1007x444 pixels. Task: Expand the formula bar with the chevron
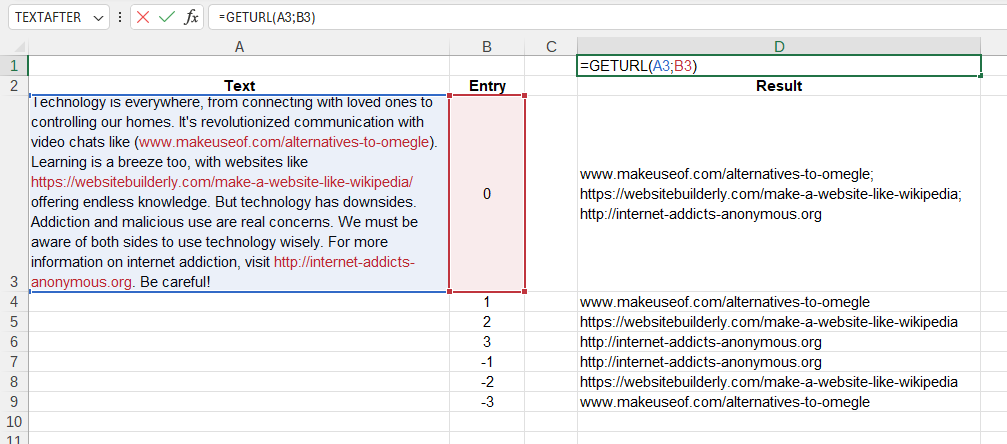[992, 18]
